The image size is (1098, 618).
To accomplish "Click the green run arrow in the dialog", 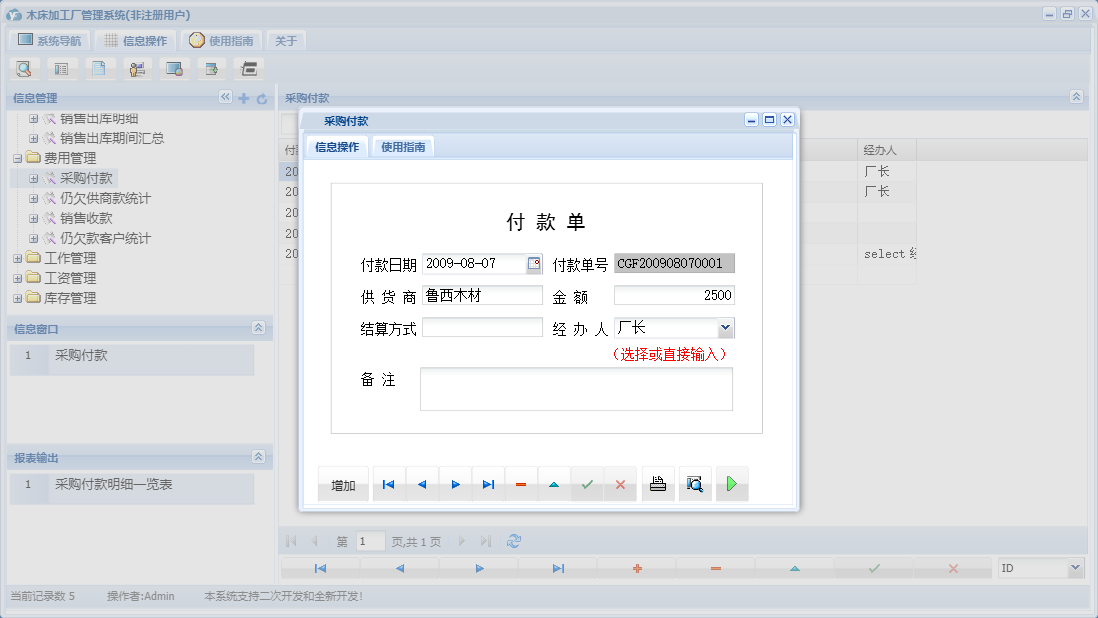I will click(731, 483).
